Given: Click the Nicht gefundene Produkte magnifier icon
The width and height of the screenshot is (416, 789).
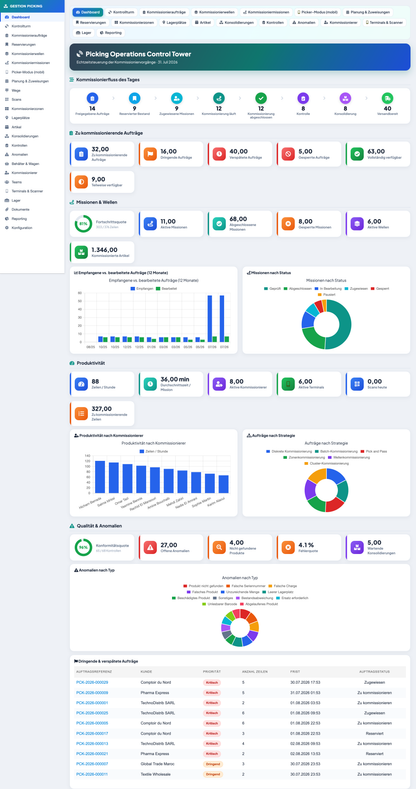Looking at the screenshot, I should (219, 547).
